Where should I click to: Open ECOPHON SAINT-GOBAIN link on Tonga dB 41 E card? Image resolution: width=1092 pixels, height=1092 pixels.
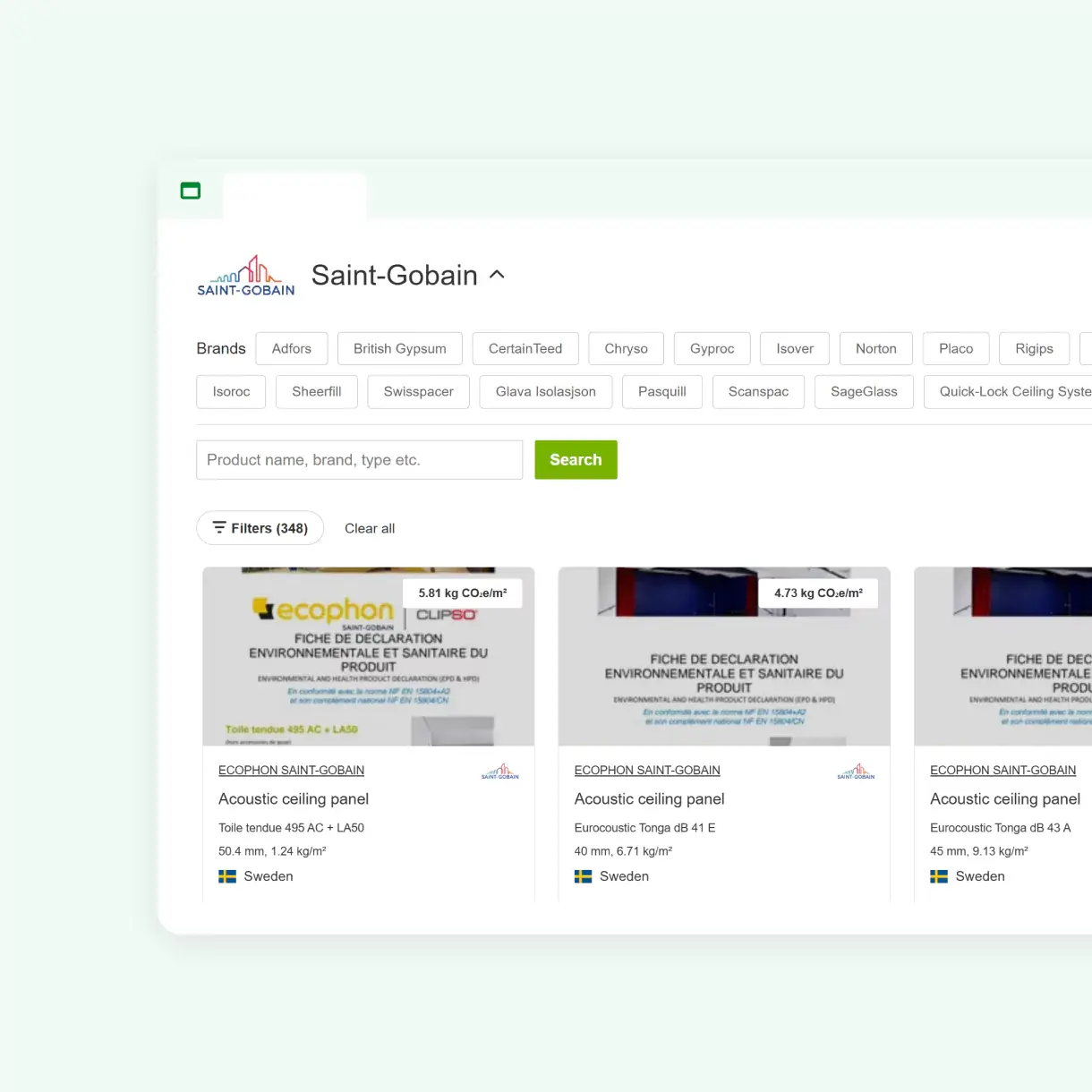click(647, 771)
